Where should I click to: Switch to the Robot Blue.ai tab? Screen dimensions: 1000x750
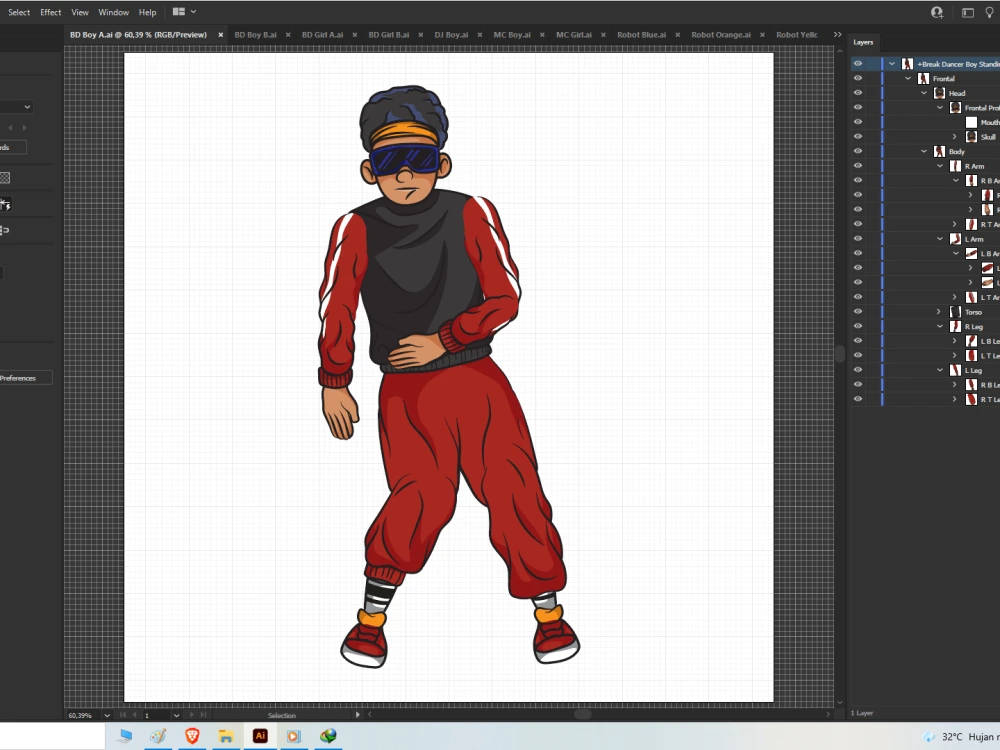(641, 34)
